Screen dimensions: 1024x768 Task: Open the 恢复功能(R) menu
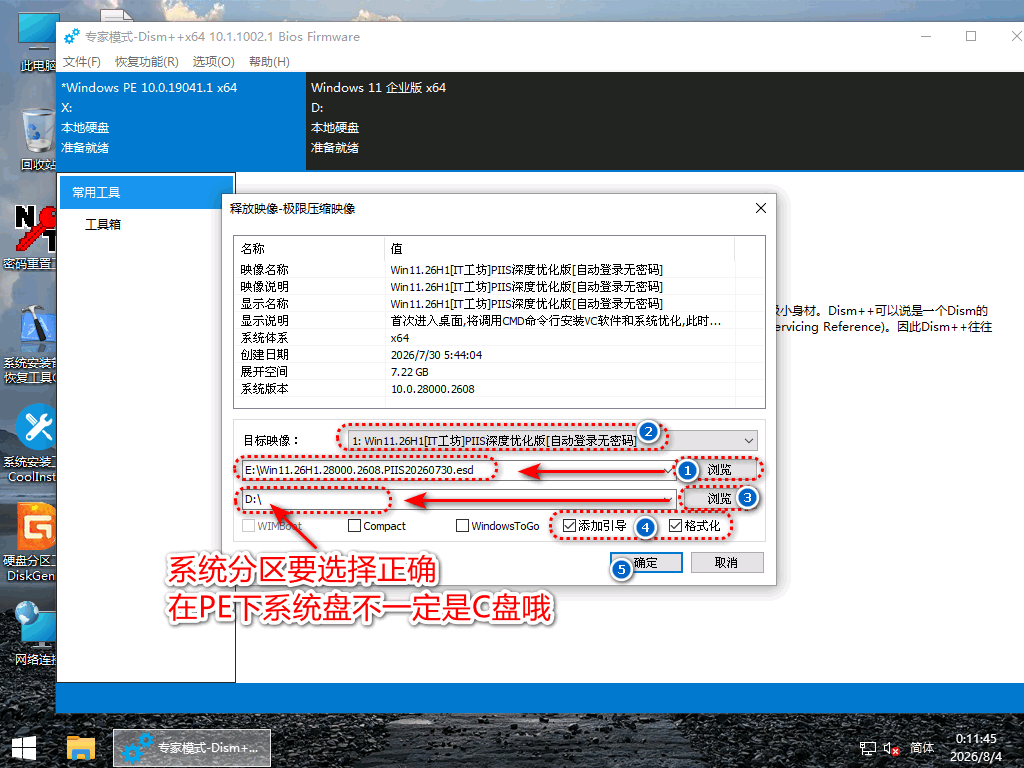[x=146, y=61]
